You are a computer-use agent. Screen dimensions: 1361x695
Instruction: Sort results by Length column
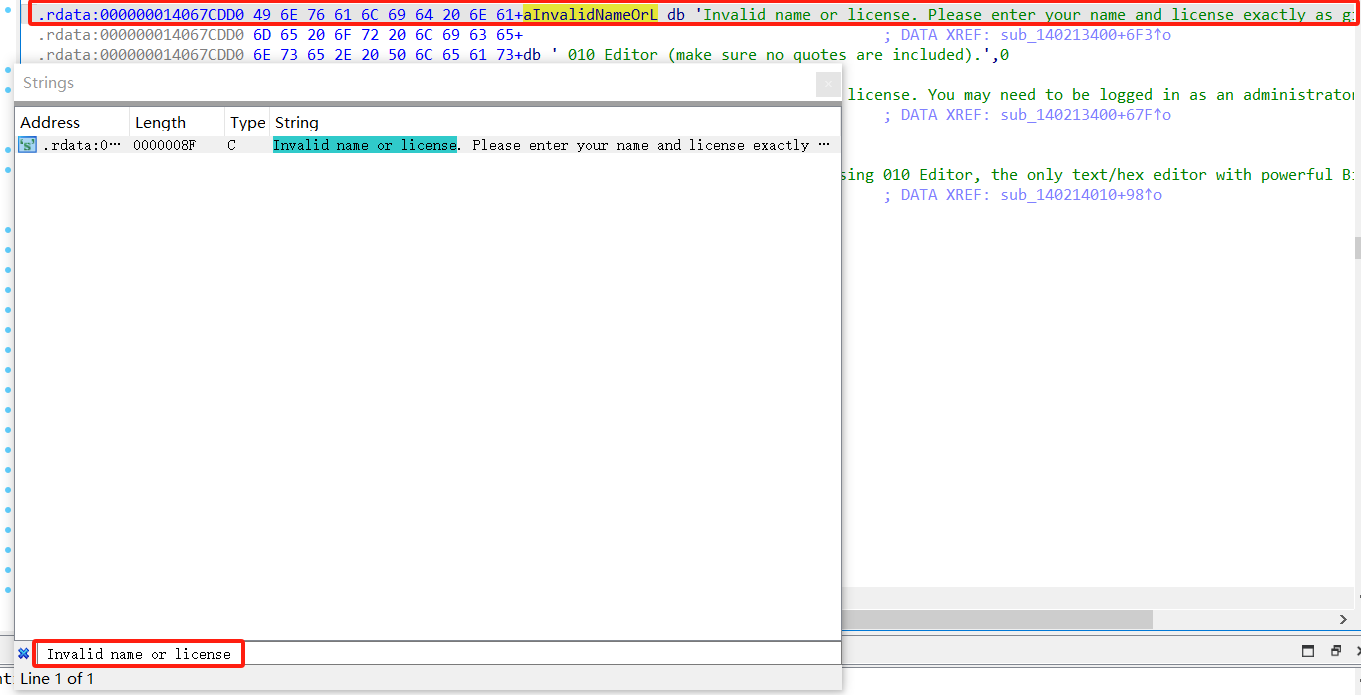[x=177, y=122]
